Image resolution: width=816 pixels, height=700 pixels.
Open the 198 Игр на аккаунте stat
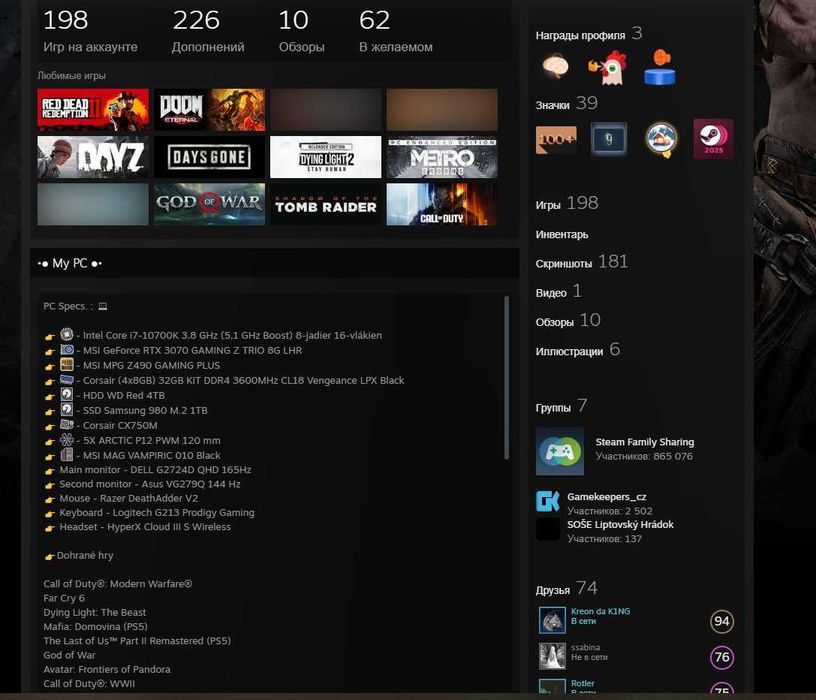(91, 31)
